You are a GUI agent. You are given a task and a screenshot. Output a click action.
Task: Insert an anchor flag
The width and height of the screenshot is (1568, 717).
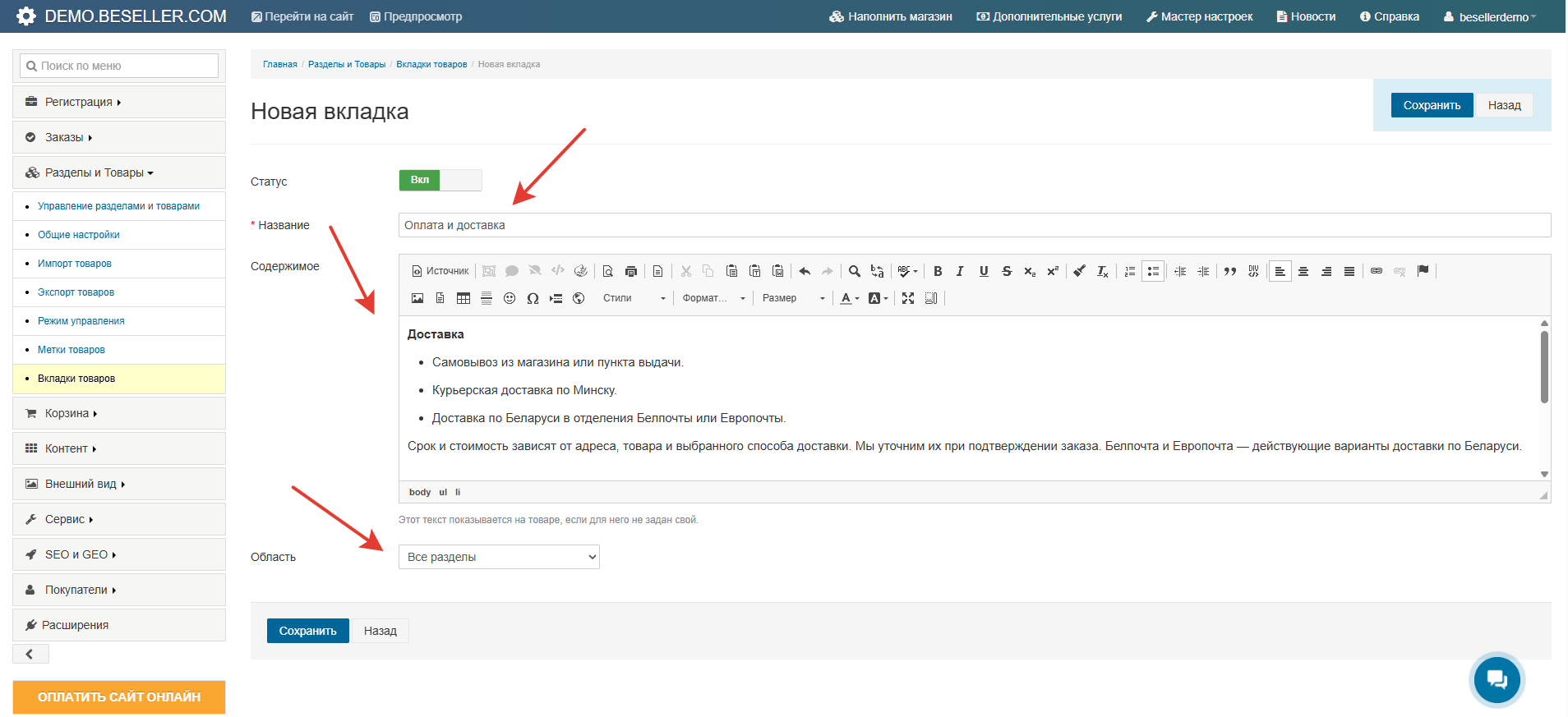coord(1423,271)
